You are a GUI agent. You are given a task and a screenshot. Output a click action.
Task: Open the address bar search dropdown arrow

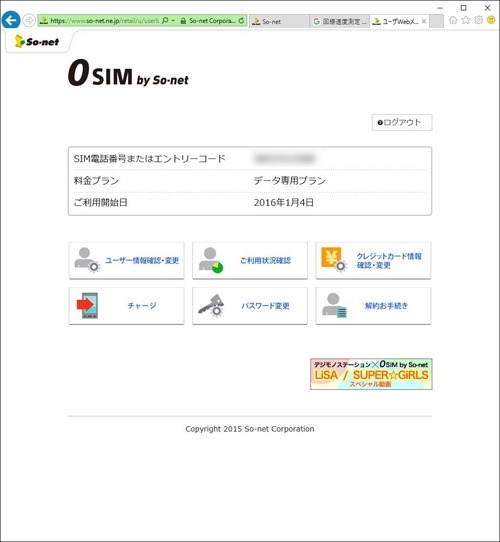[173, 21]
